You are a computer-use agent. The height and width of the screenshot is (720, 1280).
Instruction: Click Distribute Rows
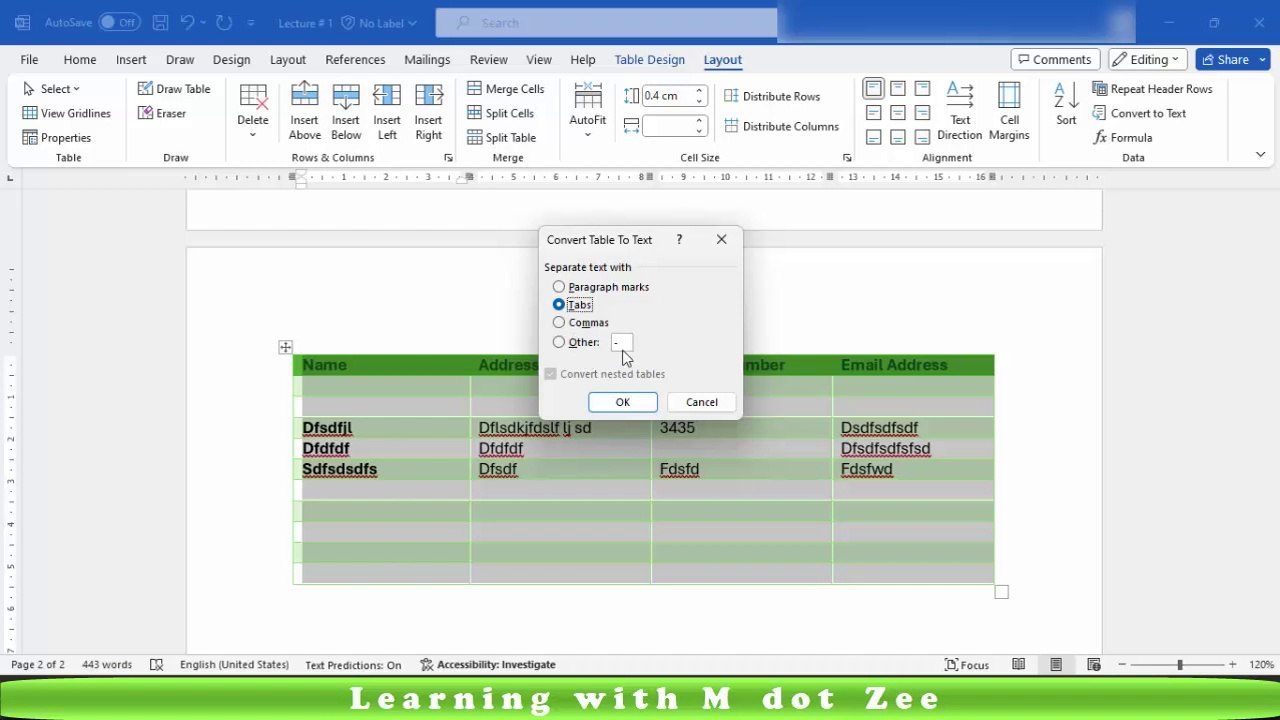(772, 96)
